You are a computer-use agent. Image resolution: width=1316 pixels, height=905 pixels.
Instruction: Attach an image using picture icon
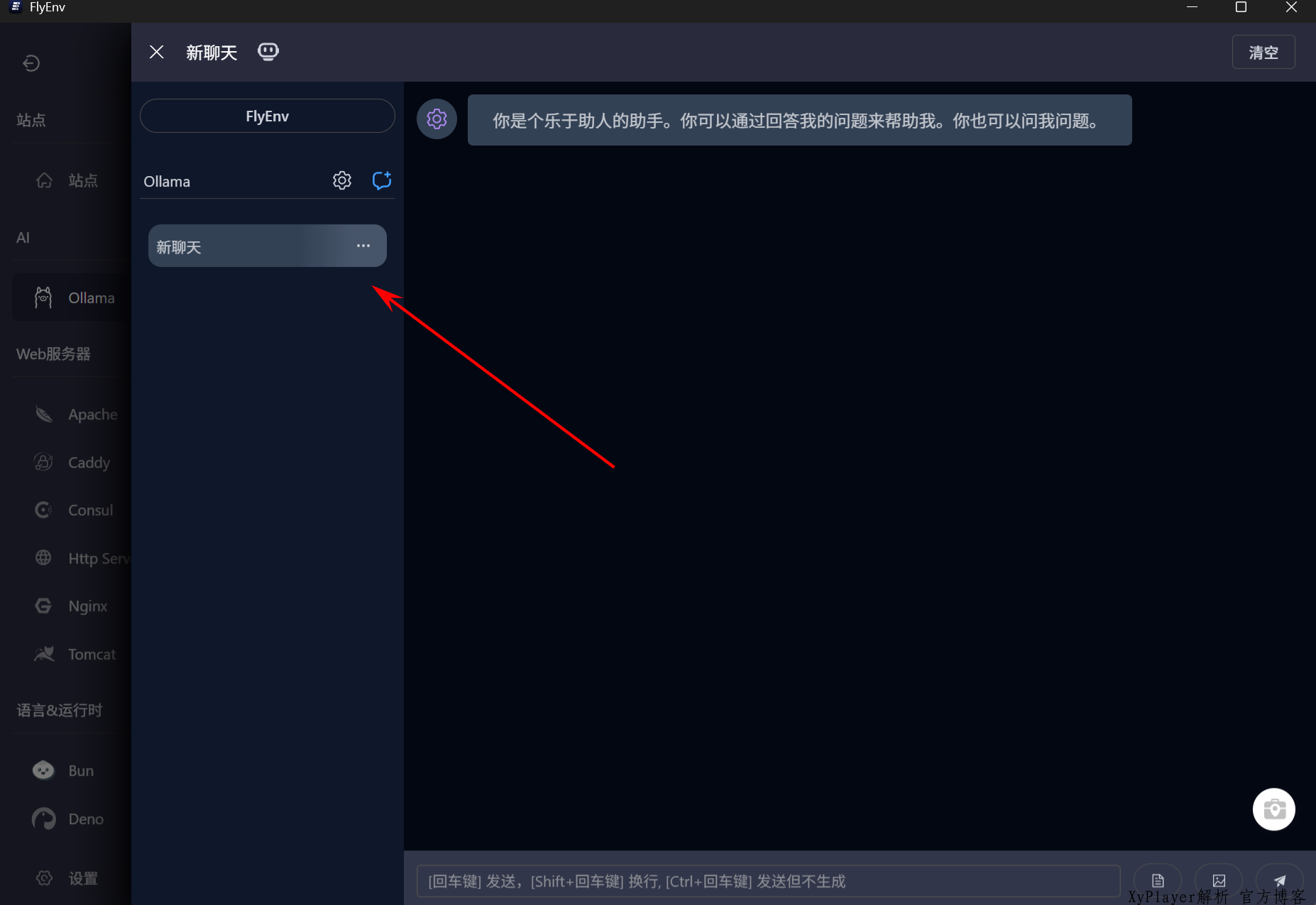point(1219,881)
